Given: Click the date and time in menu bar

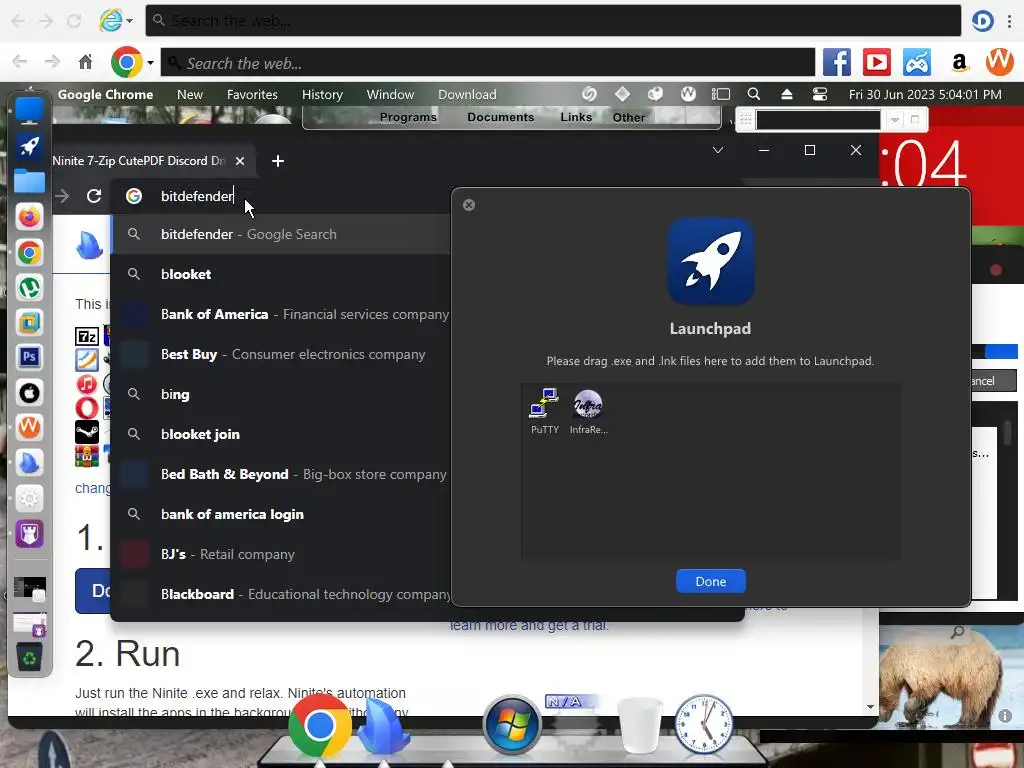Looking at the screenshot, I should point(925,94).
